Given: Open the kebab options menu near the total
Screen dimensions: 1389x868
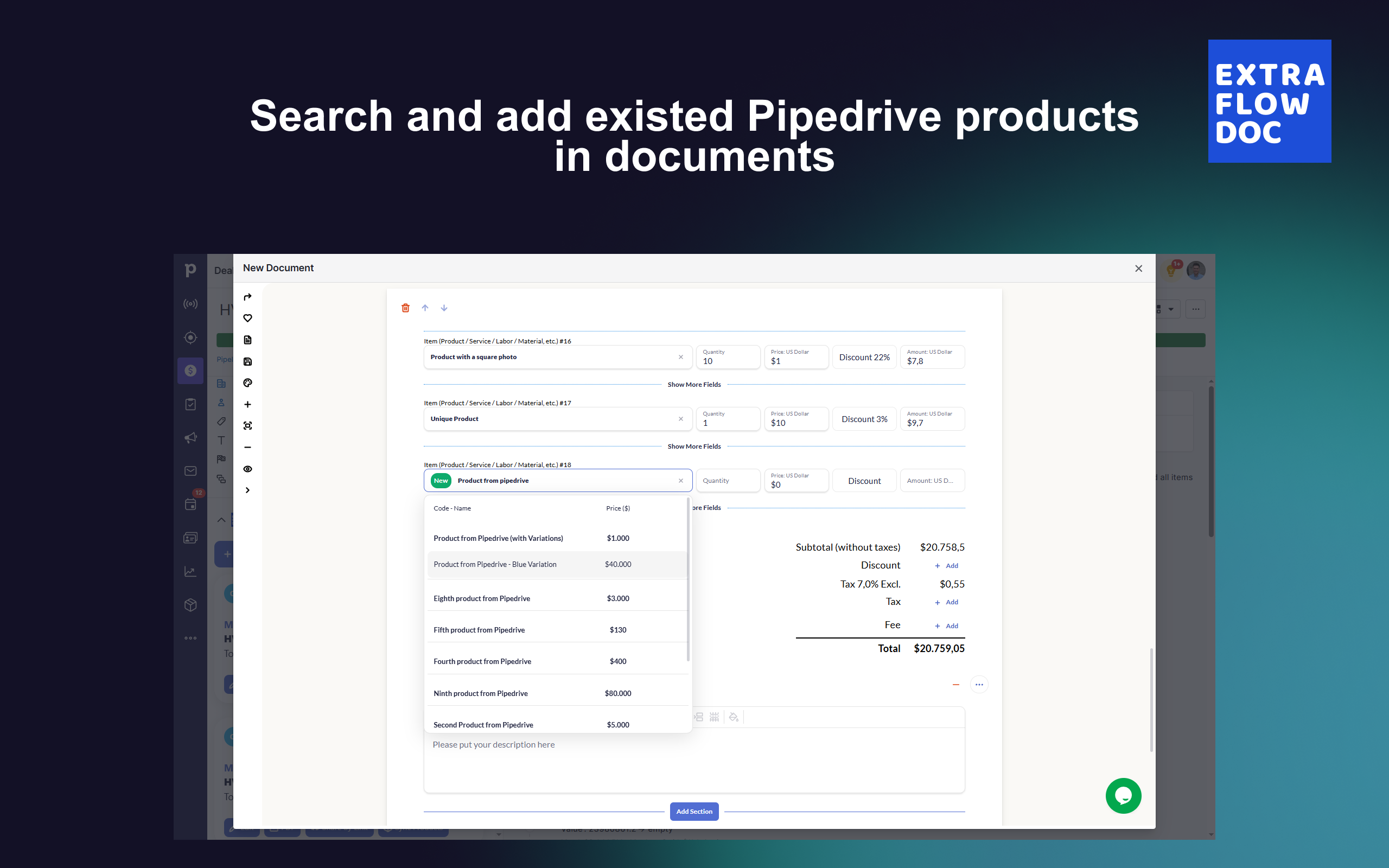Looking at the screenshot, I should 979,684.
